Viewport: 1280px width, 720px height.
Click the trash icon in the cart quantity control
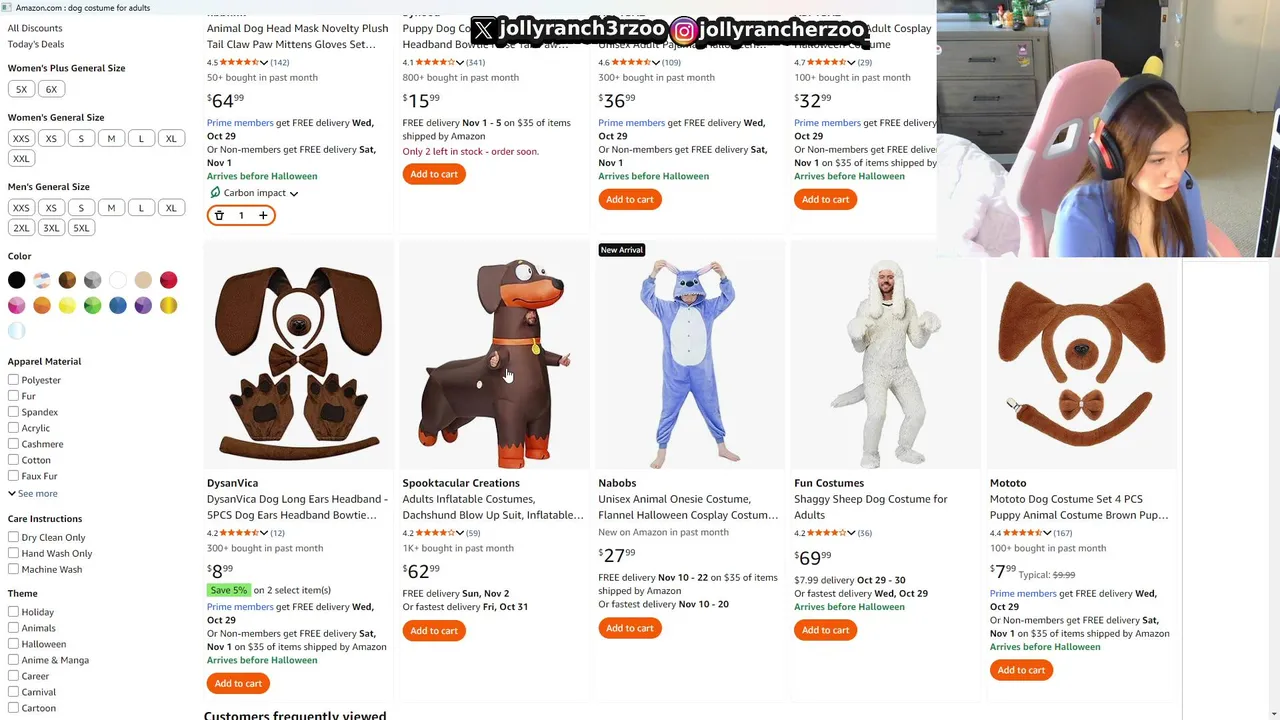[x=219, y=215]
